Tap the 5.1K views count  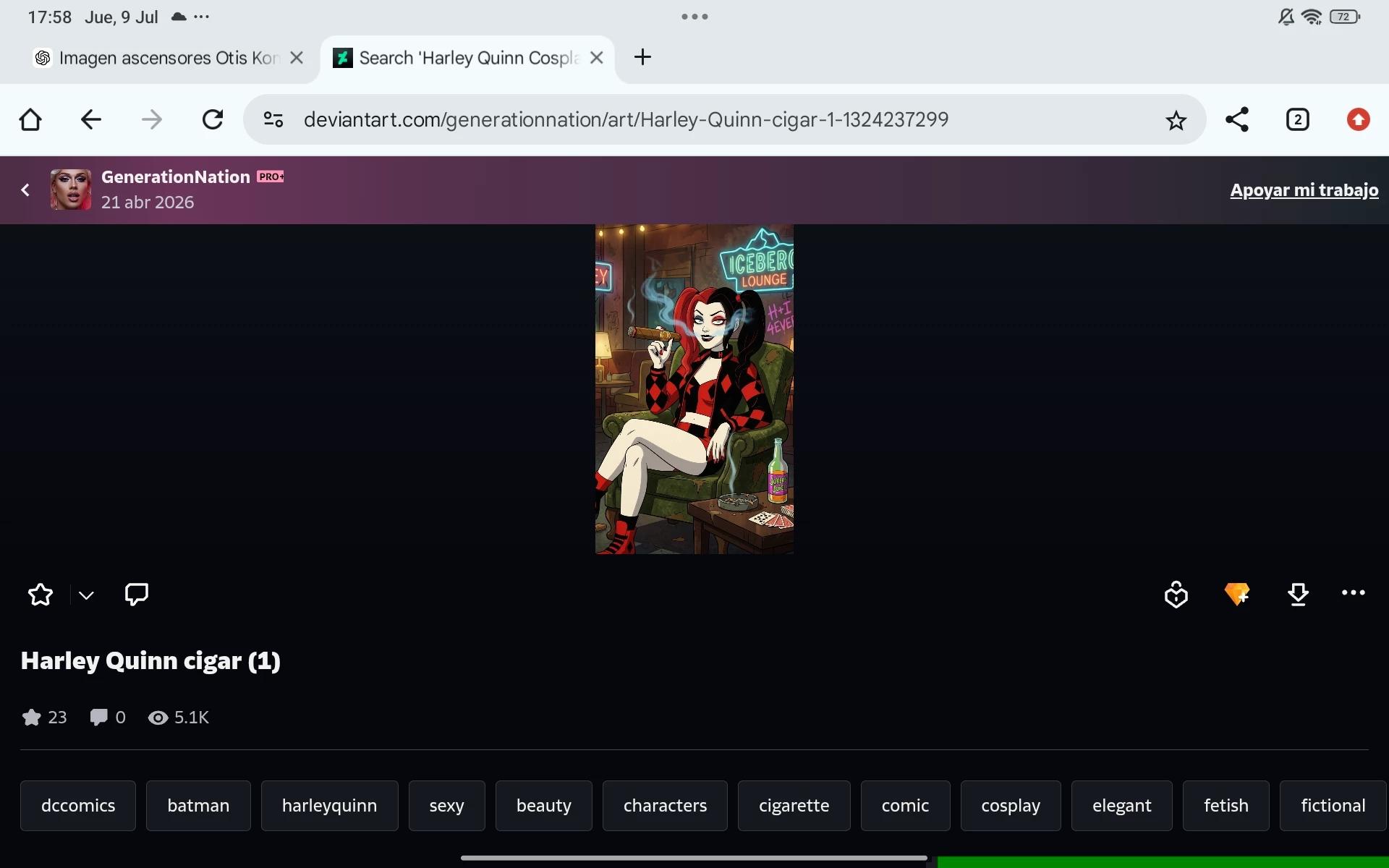pyautogui.click(x=178, y=717)
